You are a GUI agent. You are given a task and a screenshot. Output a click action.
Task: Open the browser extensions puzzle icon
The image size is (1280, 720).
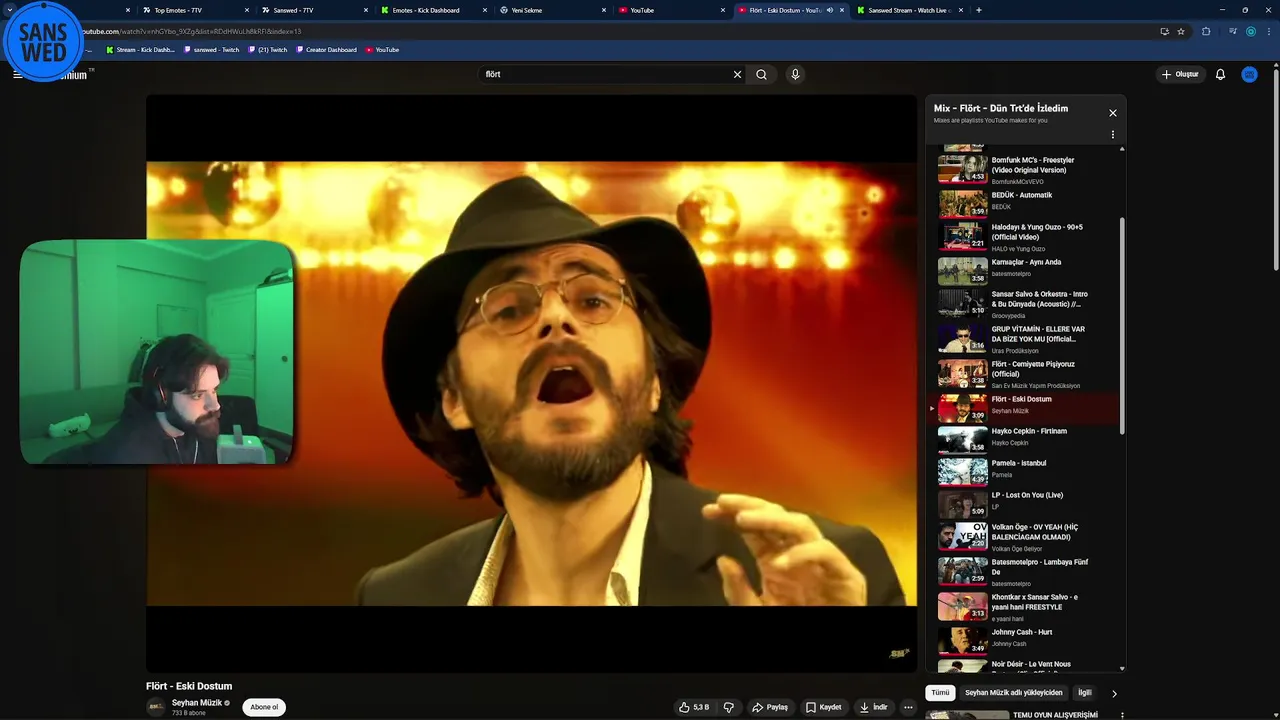pos(1206,31)
